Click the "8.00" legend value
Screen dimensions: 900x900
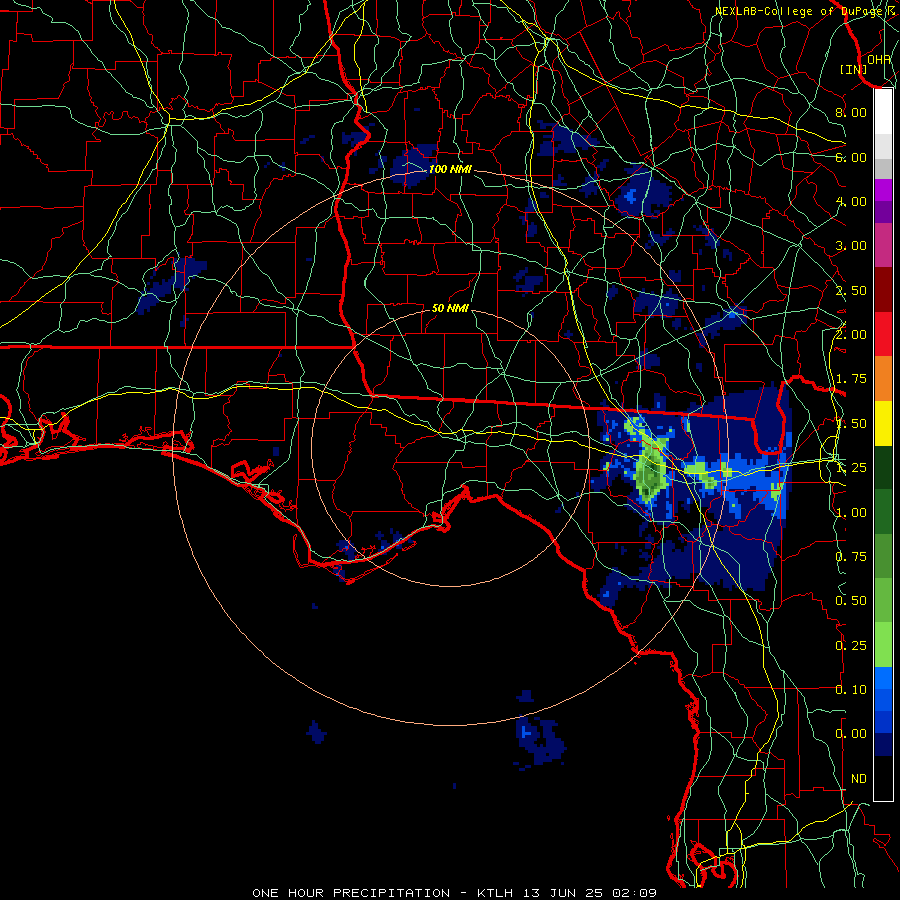click(x=851, y=112)
